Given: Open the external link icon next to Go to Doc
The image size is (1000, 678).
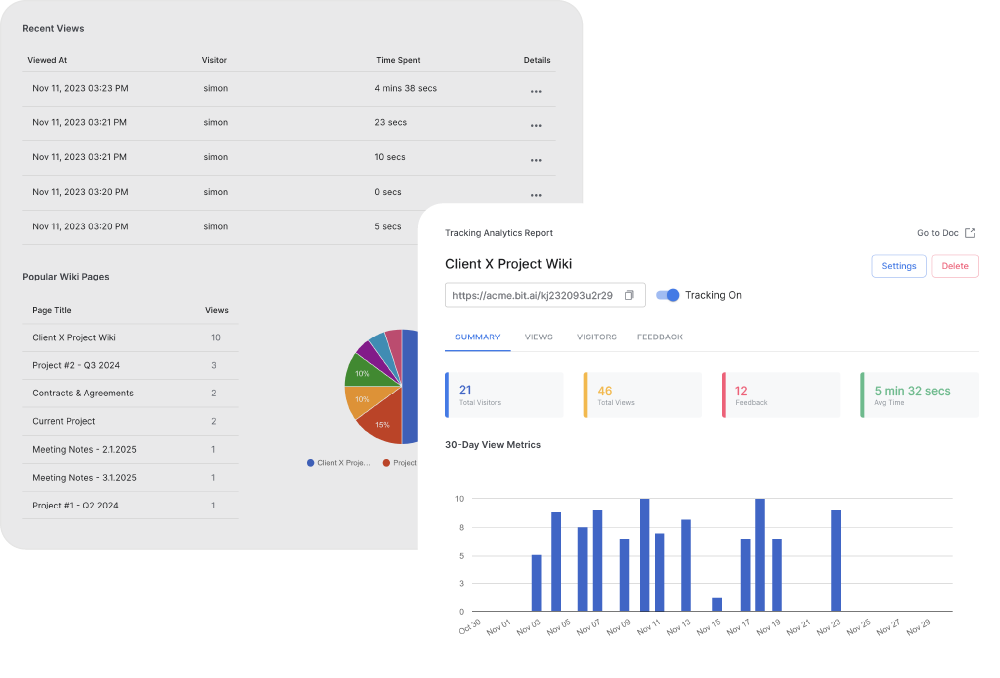Looking at the screenshot, I should click(969, 232).
